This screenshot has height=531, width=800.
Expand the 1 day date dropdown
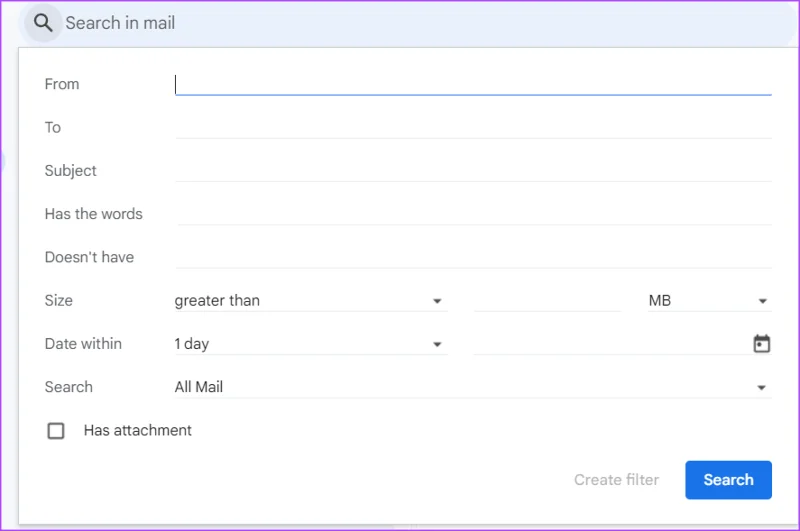coord(311,344)
